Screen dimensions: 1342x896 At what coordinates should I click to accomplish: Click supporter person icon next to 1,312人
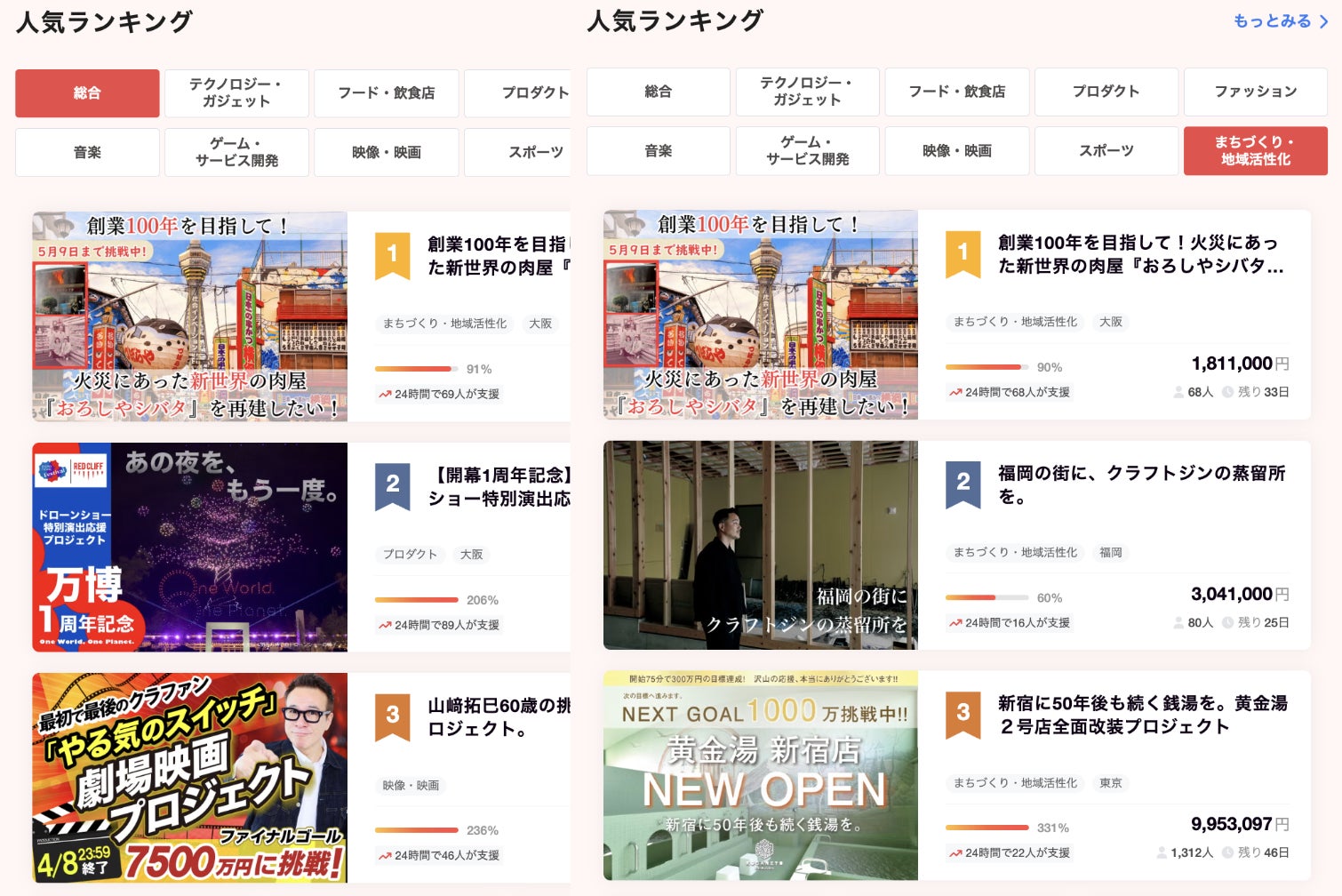1162,852
